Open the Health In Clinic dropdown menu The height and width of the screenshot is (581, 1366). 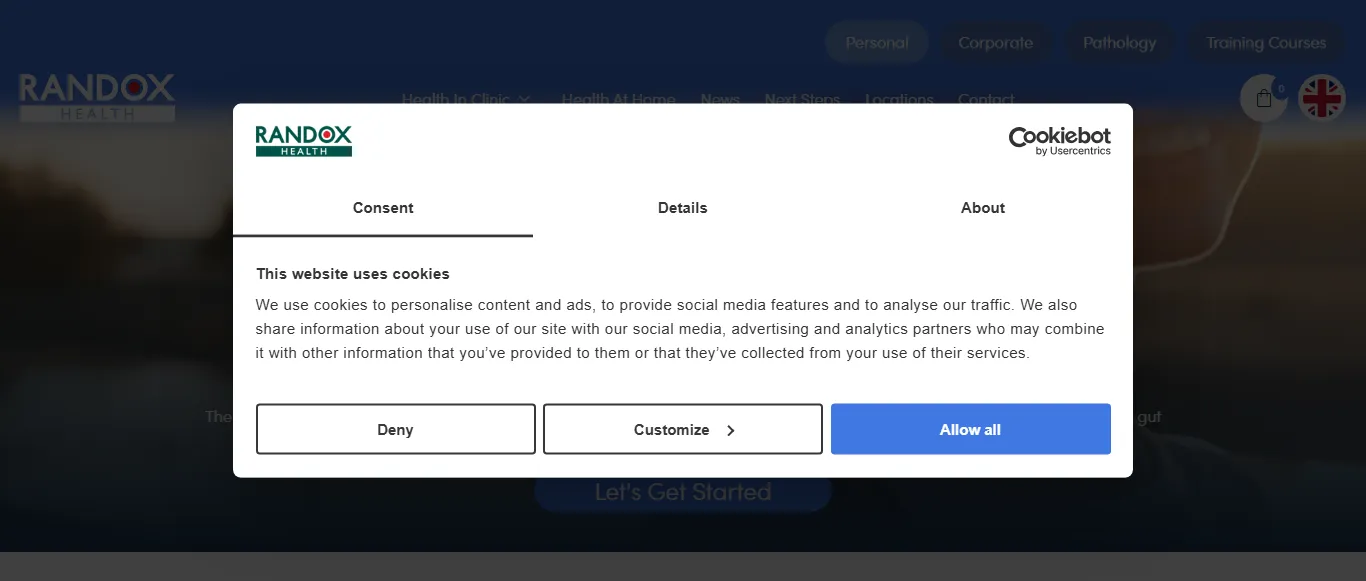pyautogui.click(x=466, y=99)
